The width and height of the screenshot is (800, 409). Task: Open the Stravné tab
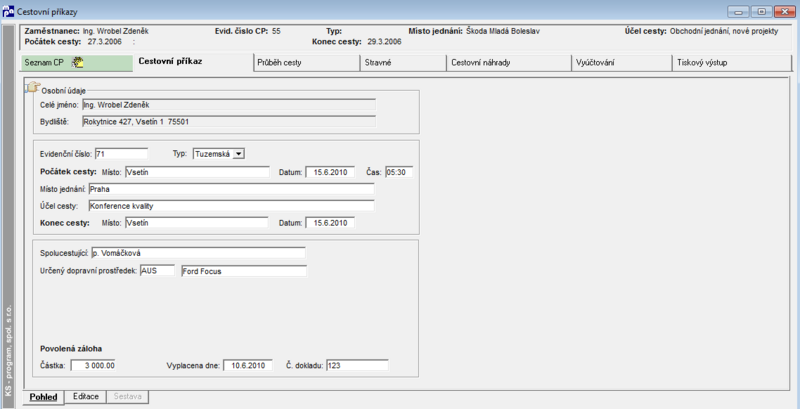[403, 63]
